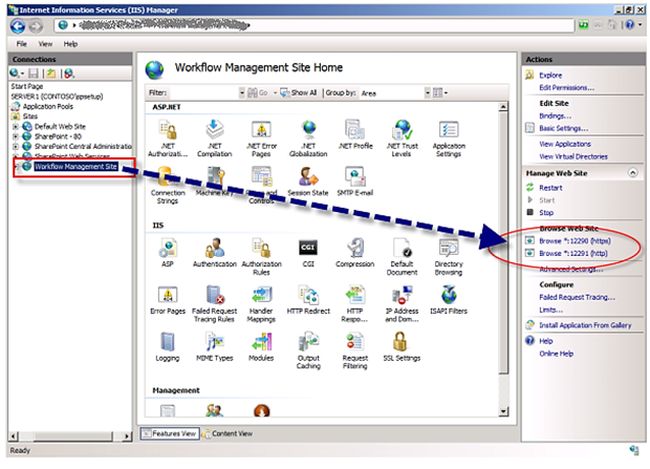Open the CGI feature icon
The height and width of the screenshot is (469, 650).
pyautogui.click(x=308, y=253)
